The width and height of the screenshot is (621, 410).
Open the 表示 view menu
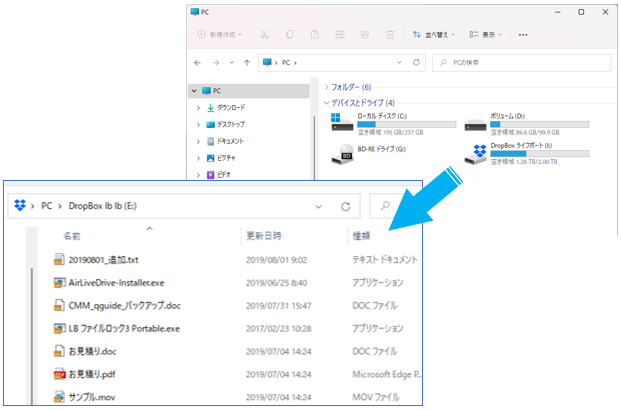click(486, 34)
